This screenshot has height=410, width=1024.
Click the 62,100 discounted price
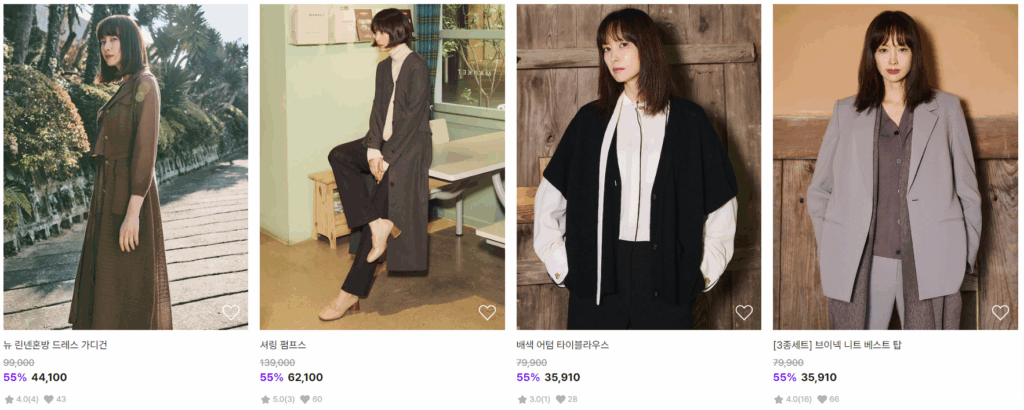(305, 377)
